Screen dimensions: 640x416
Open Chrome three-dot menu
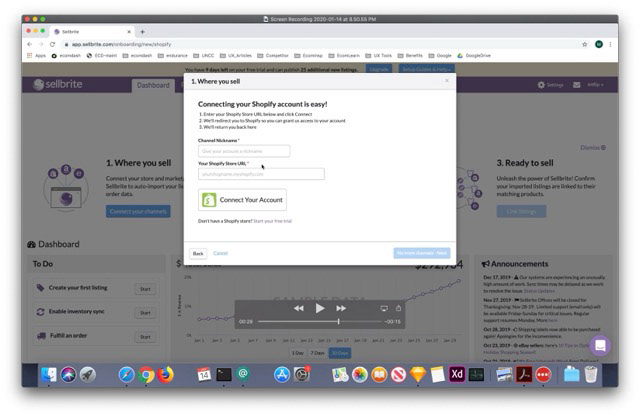[610, 44]
